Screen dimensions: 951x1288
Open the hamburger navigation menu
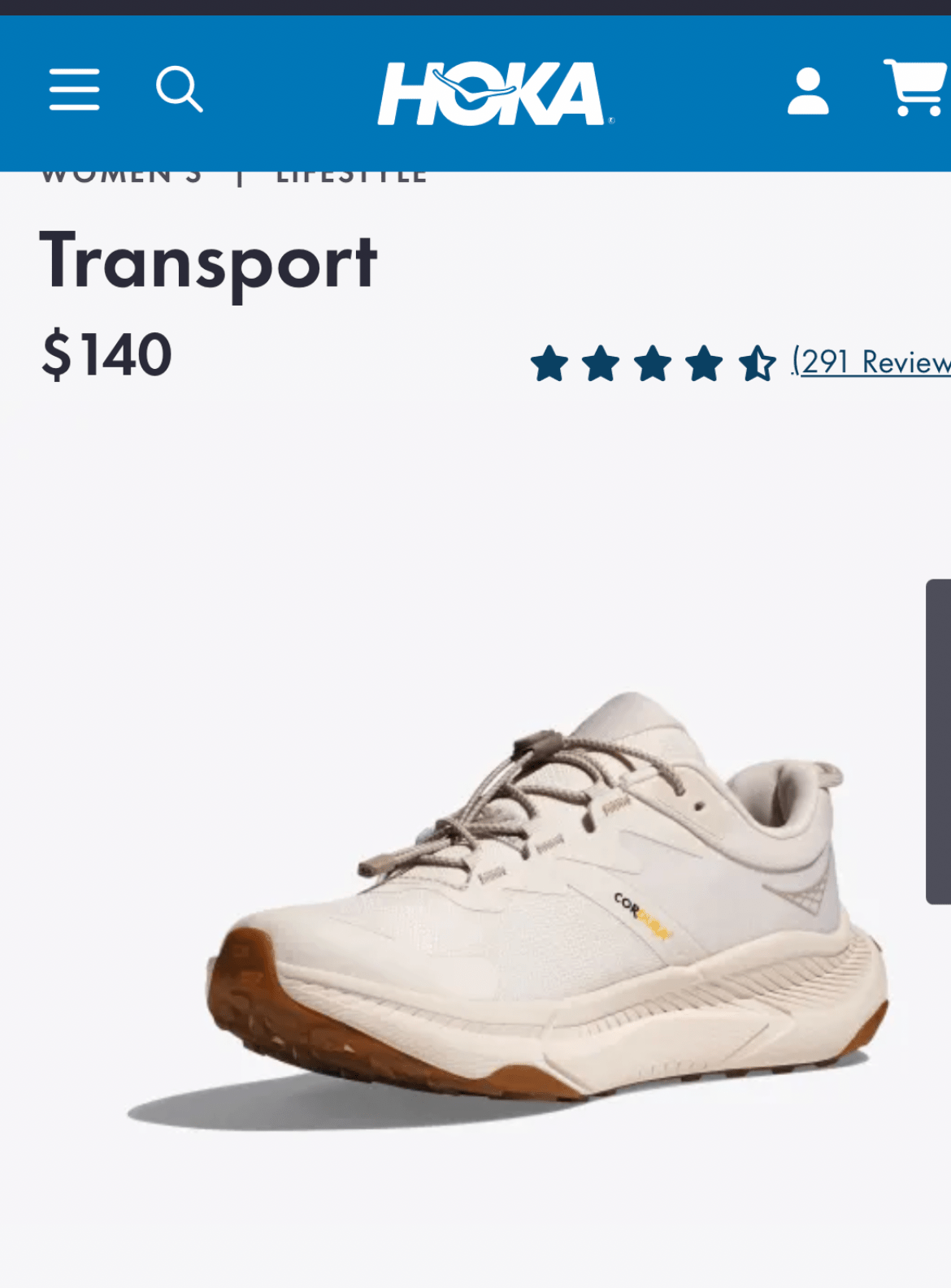tap(74, 89)
